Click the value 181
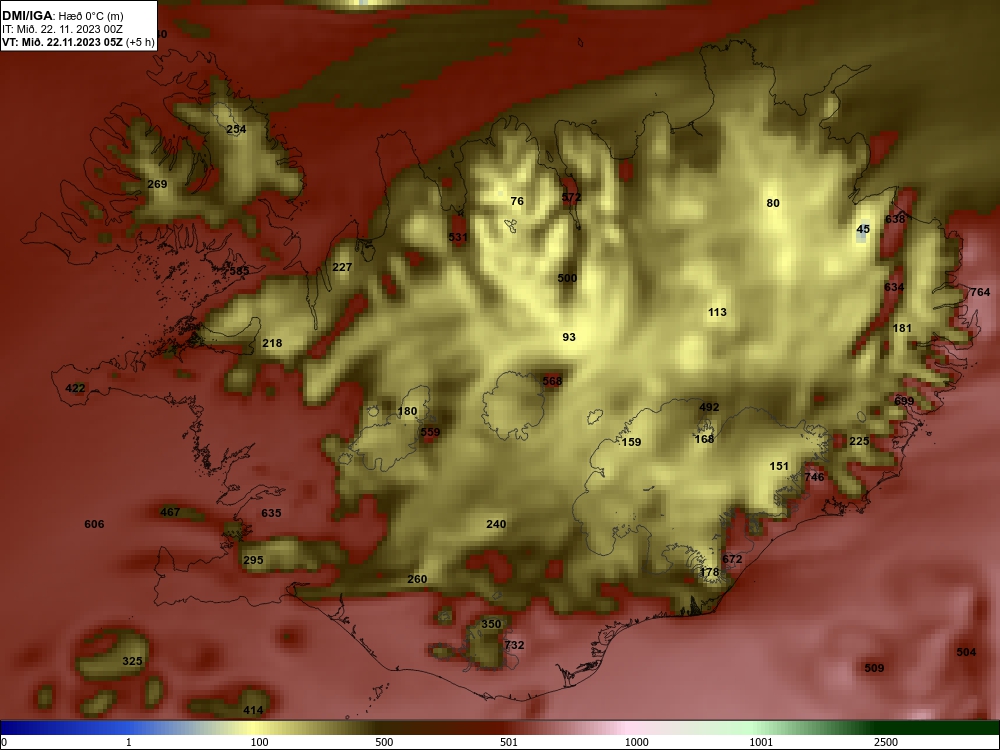This screenshot has width=1000, height=750. (x=902, y=328)
